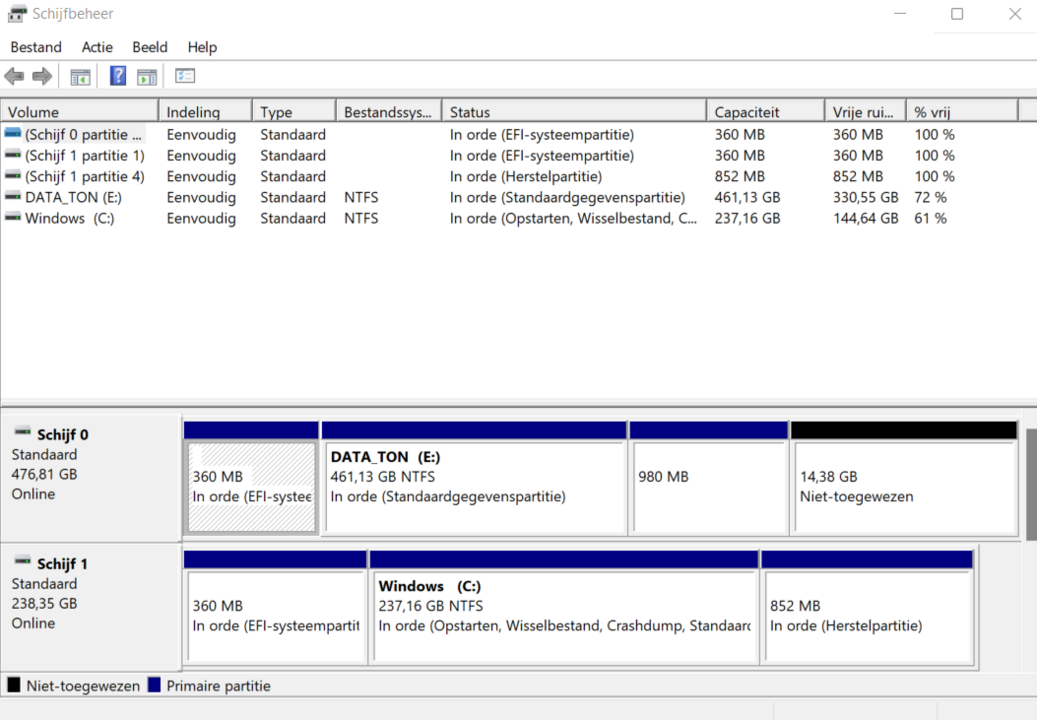Open the Help menu

click(202, 47)
